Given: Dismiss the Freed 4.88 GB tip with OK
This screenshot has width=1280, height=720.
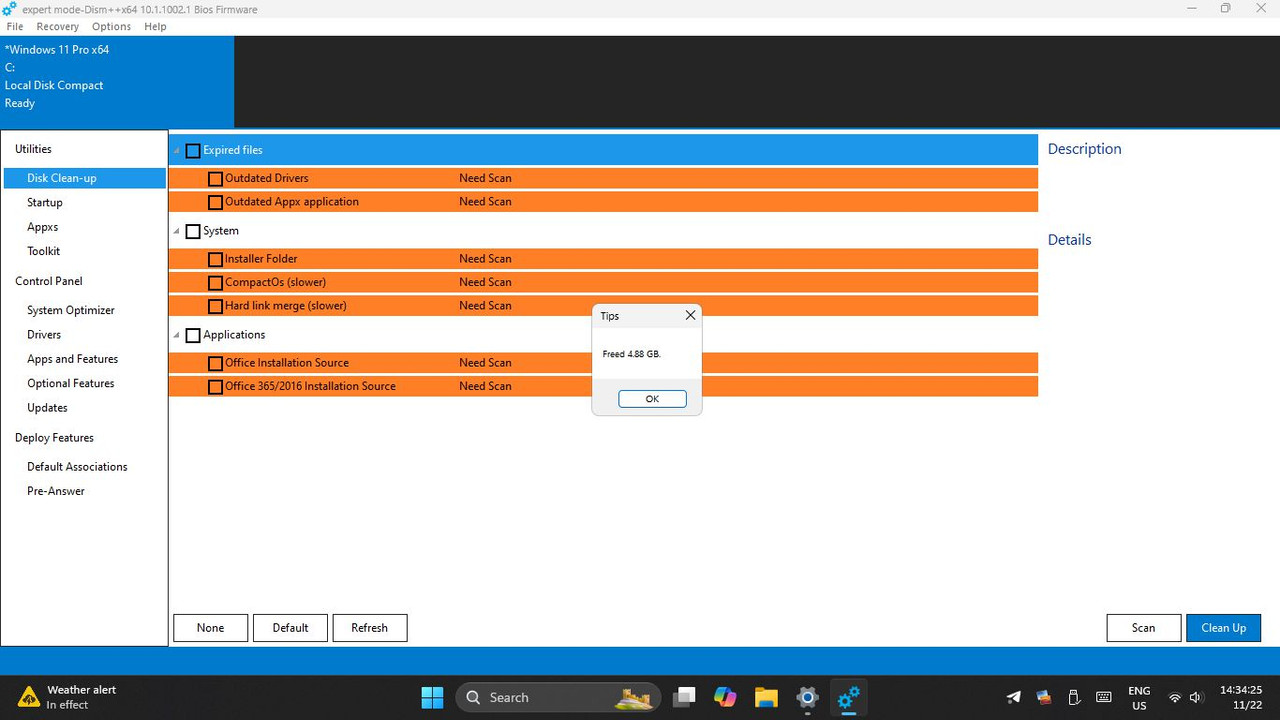Looking at the screenshot, I should pos(652,398).
